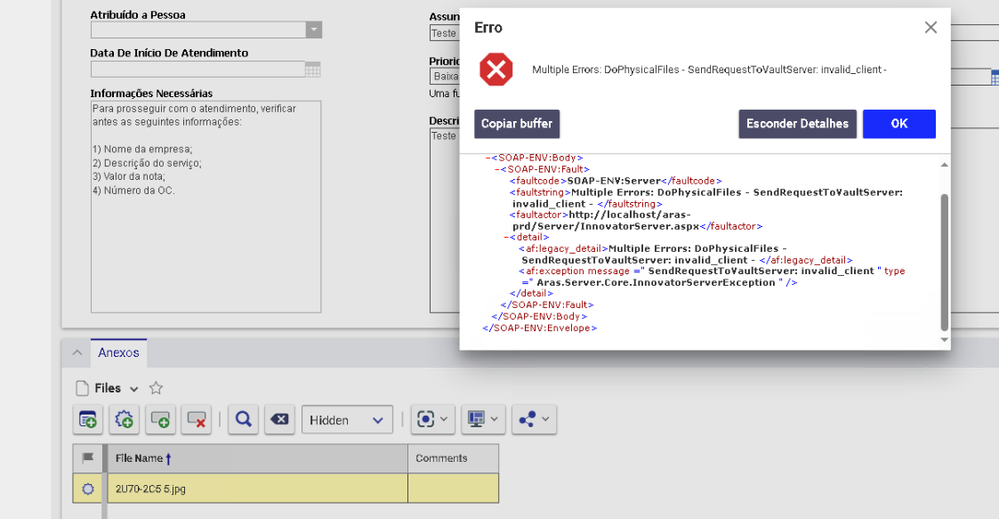This screenshot has height=519, width=999.
Task: Clear search criteria with the backspace icon
Action: [279, 421]
